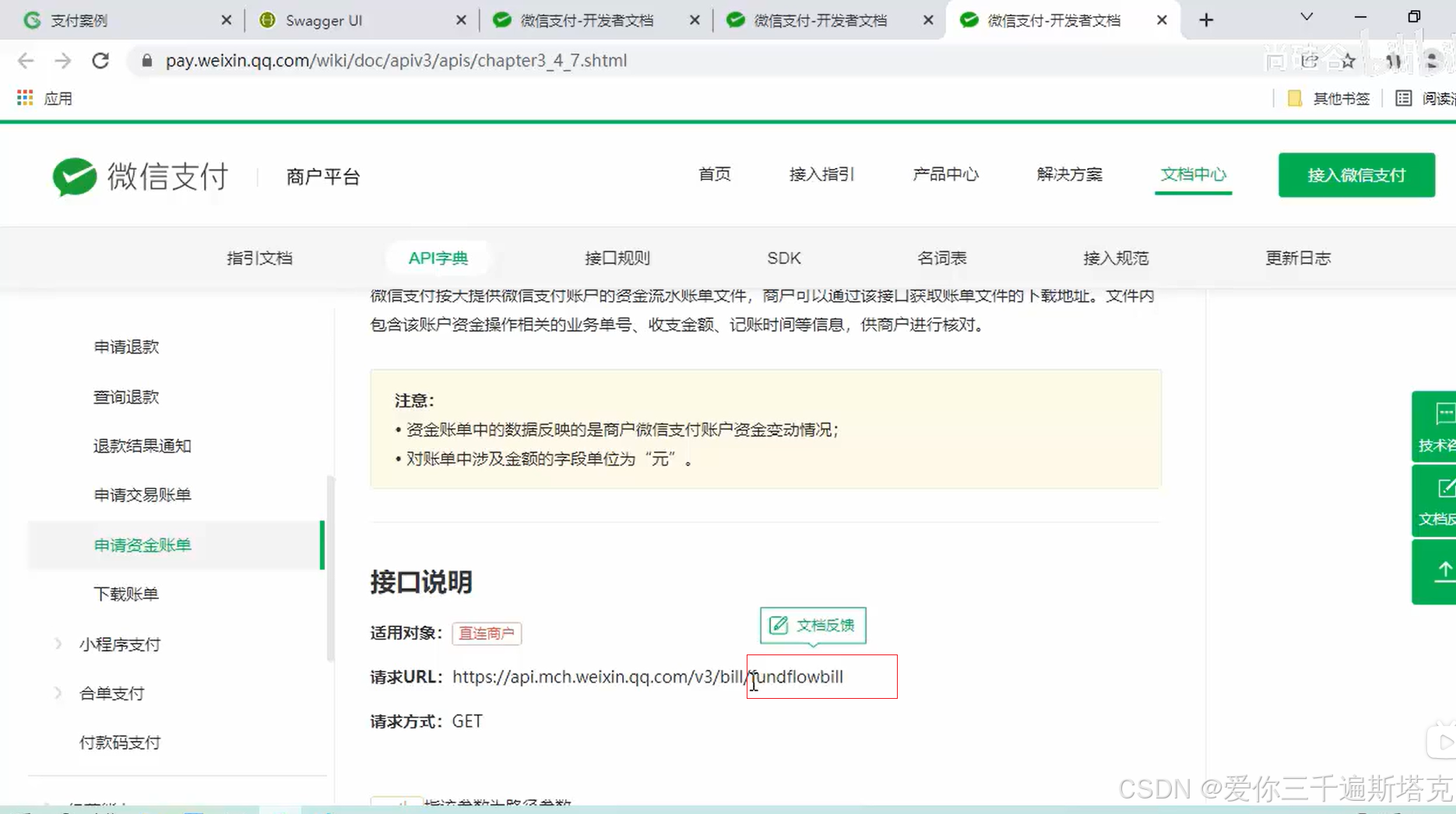Click the floating 文档反馈 button
This screenshot has height=814, width=1456.
click(x=813, y=625)
